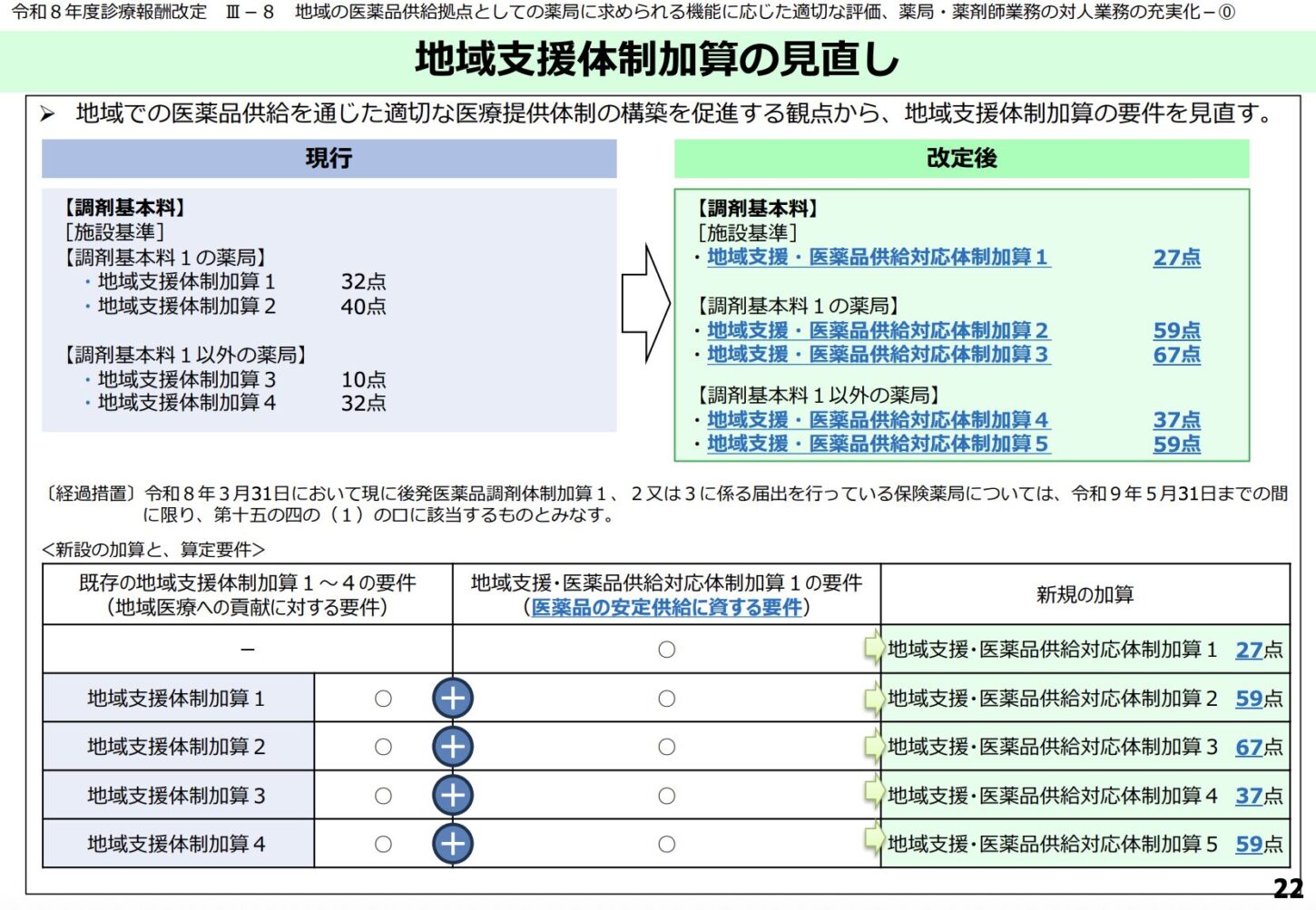Open the 医薬品の安定供給に資する要件 link
This screenshot has height=910, width=1316.
pos(667,610)
